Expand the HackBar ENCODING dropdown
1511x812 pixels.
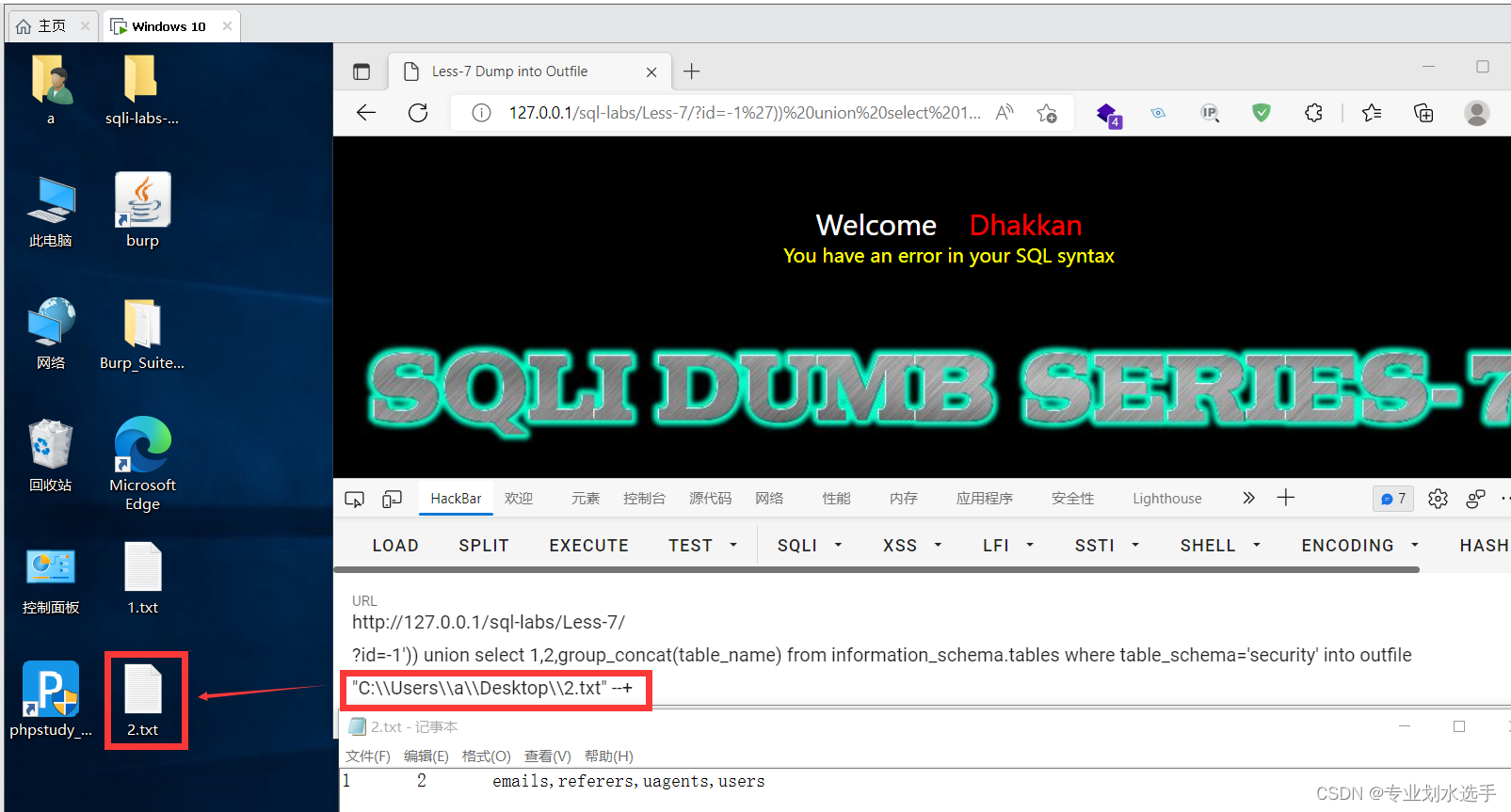tap(1360, 546)
